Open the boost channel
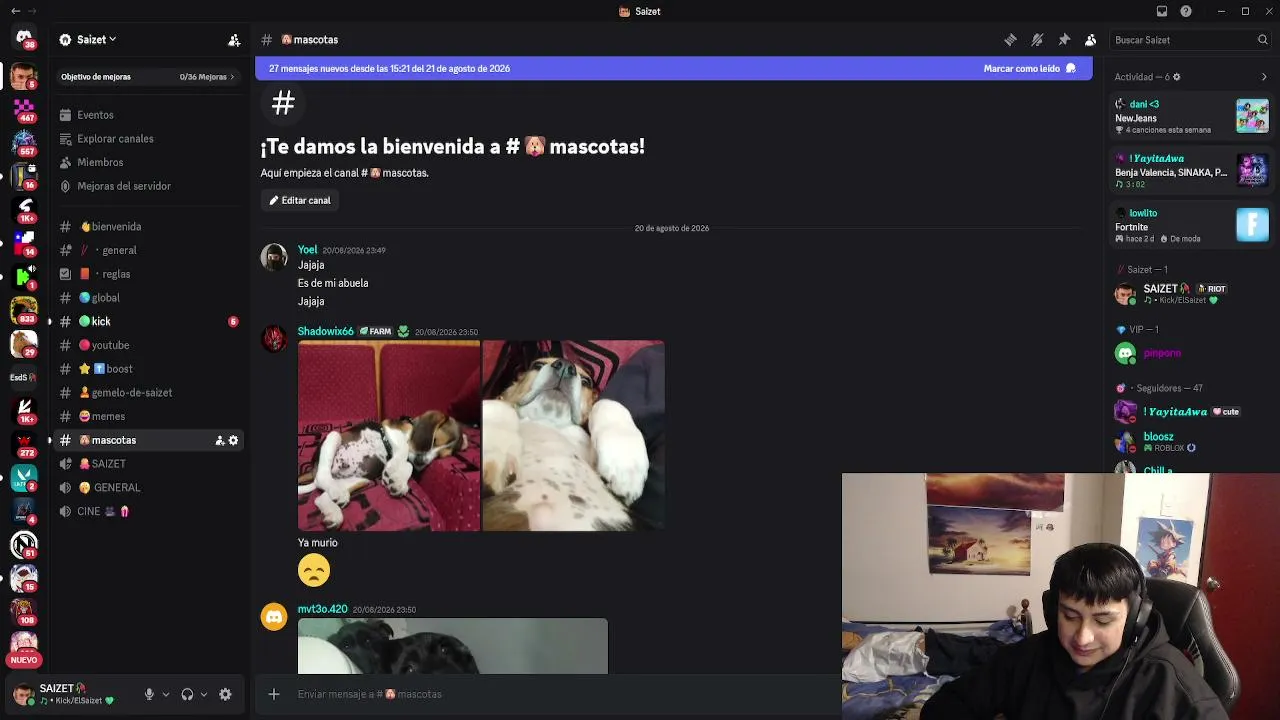1280x720 pixels. [148, 369]
